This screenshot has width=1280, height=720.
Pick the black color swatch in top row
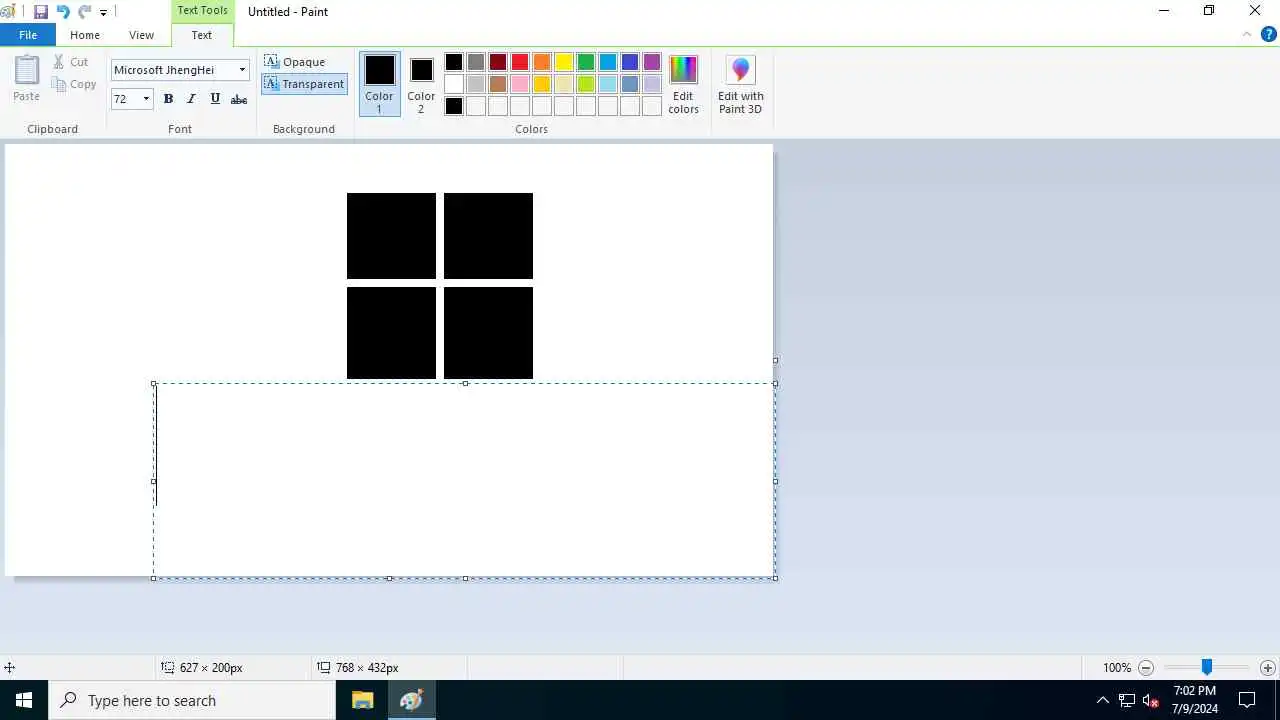point(454,62)
